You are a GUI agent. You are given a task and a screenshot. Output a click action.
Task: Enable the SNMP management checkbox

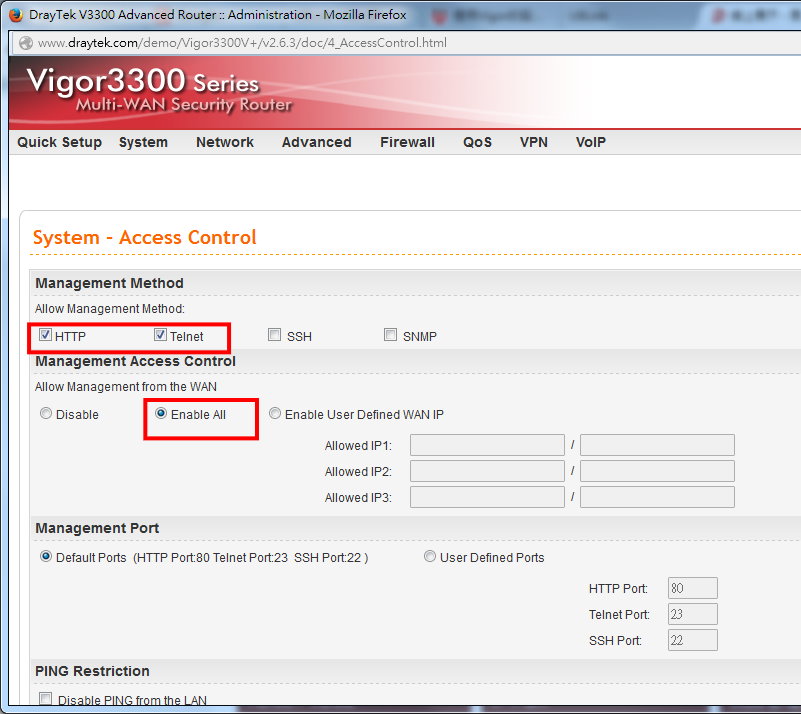point(391,336)
